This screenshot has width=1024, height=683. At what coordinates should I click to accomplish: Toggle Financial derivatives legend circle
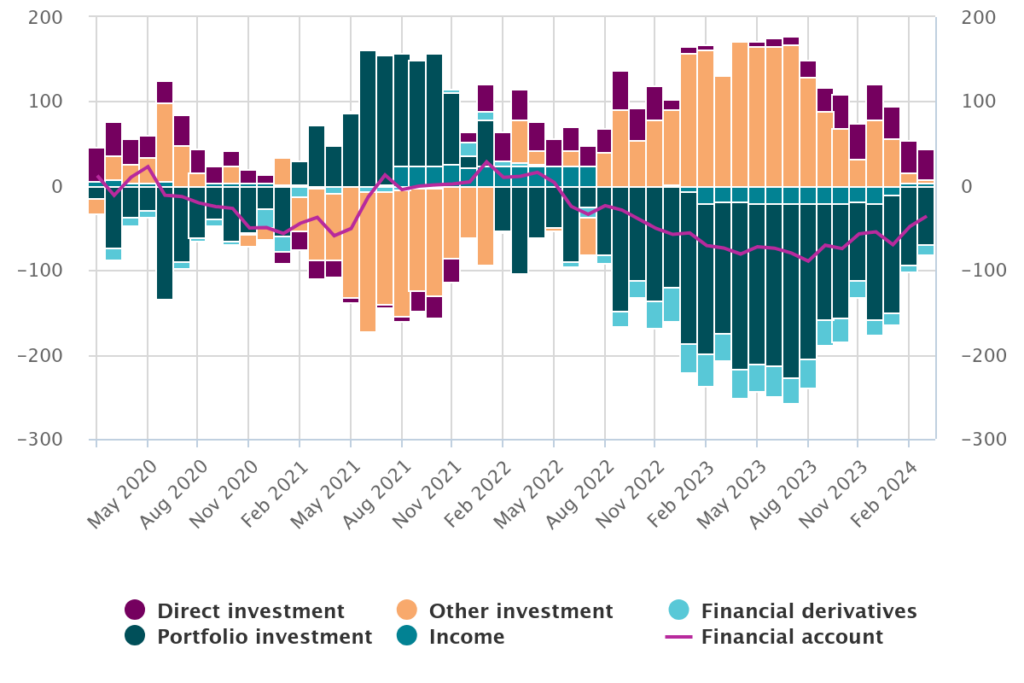coord(679,611)
